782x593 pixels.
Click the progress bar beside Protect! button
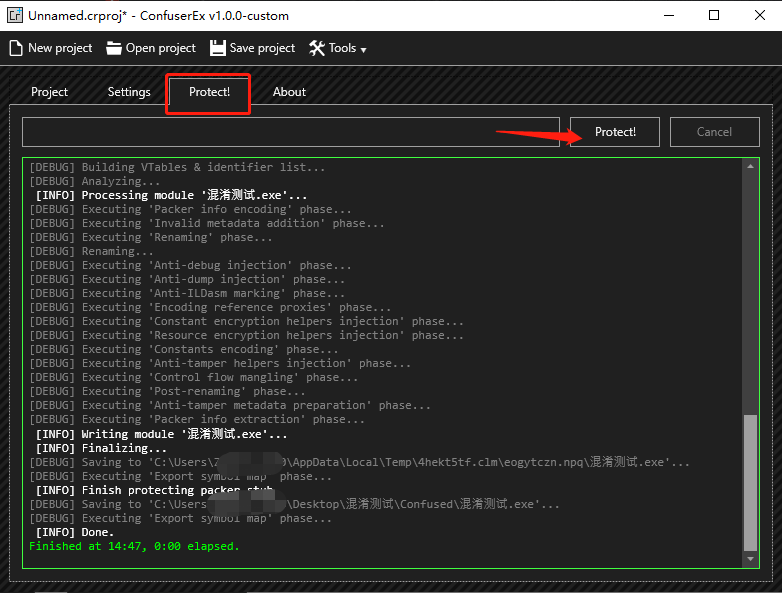[x=291, y=132]
